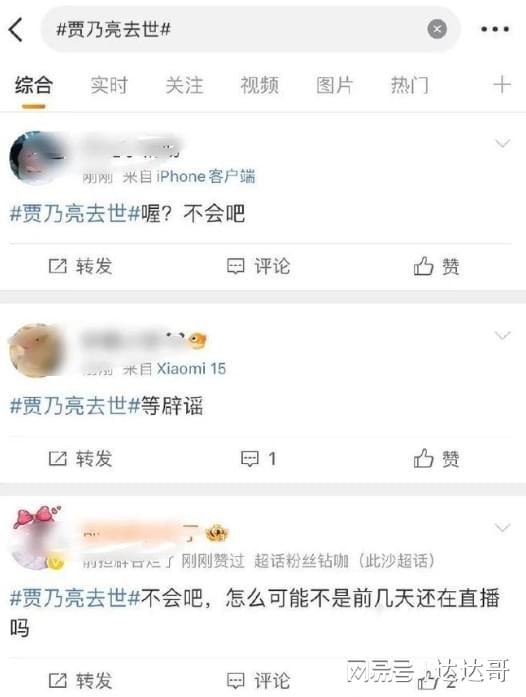526x697 pixels.
Task: Switch to the 视频 tab
Action: point(260,85)
